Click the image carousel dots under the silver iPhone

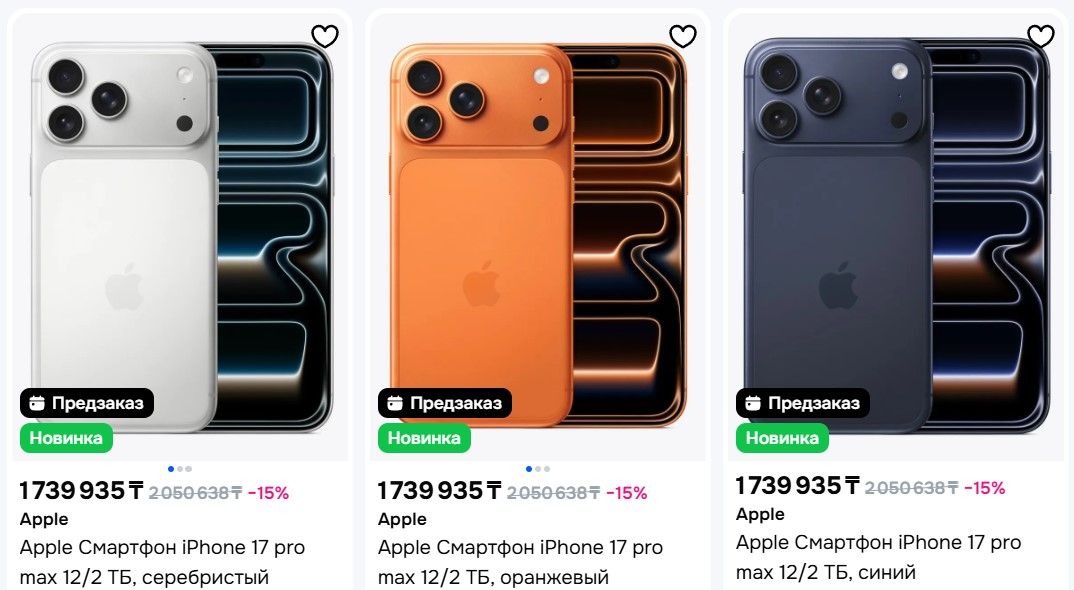180,468
